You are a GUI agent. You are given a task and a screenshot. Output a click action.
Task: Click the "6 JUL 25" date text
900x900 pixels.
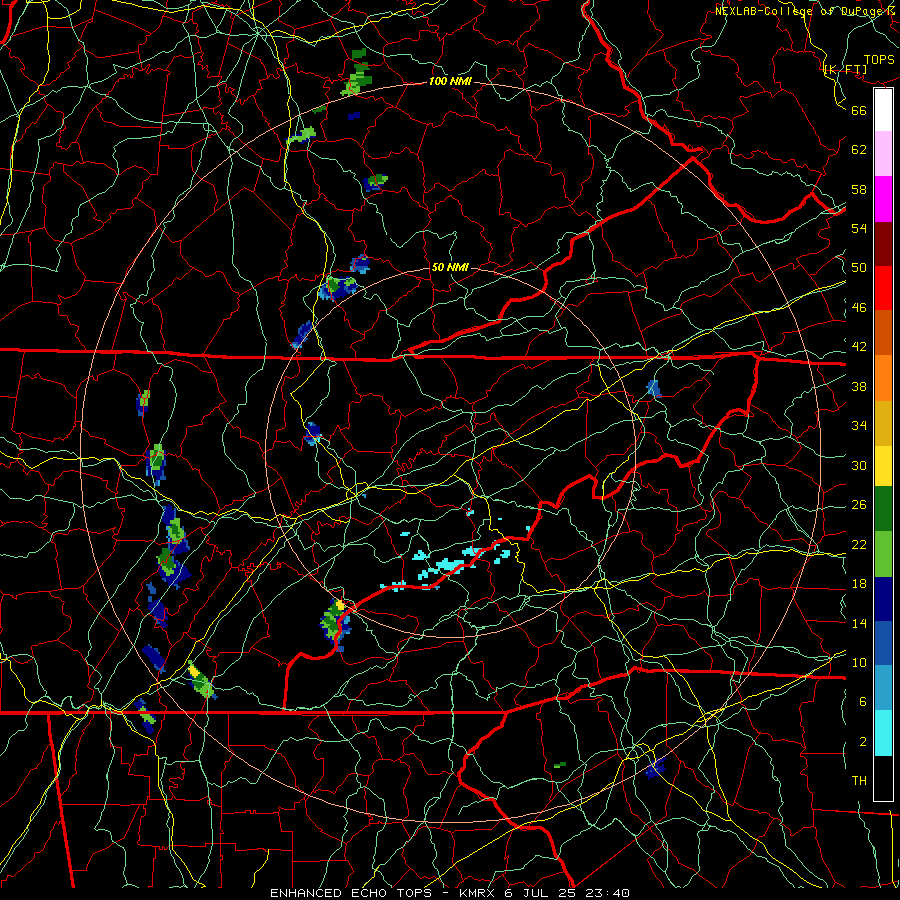click(541, 893)
